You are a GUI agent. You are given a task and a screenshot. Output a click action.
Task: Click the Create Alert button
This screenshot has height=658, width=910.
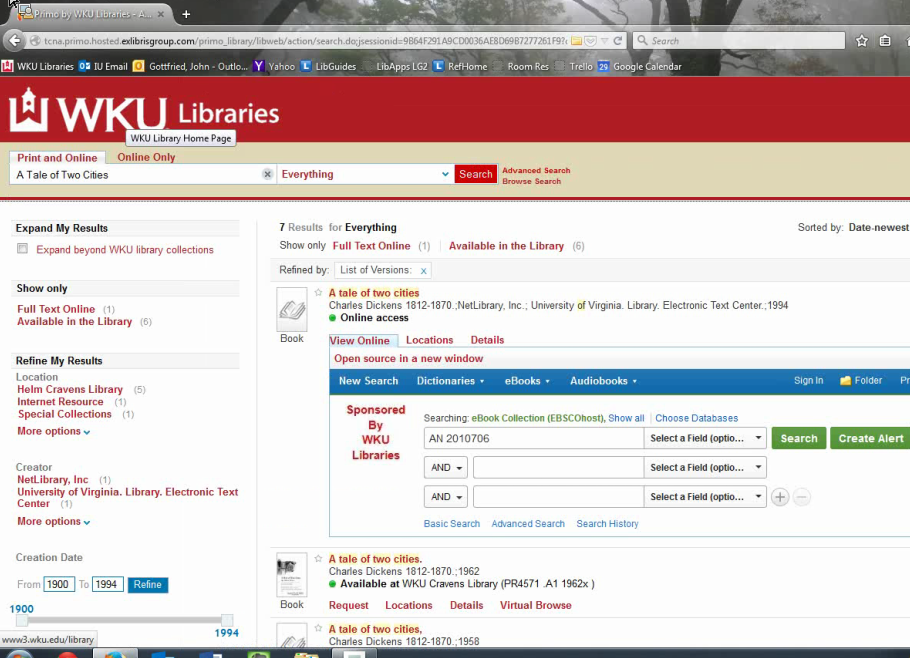pos(869,438)
